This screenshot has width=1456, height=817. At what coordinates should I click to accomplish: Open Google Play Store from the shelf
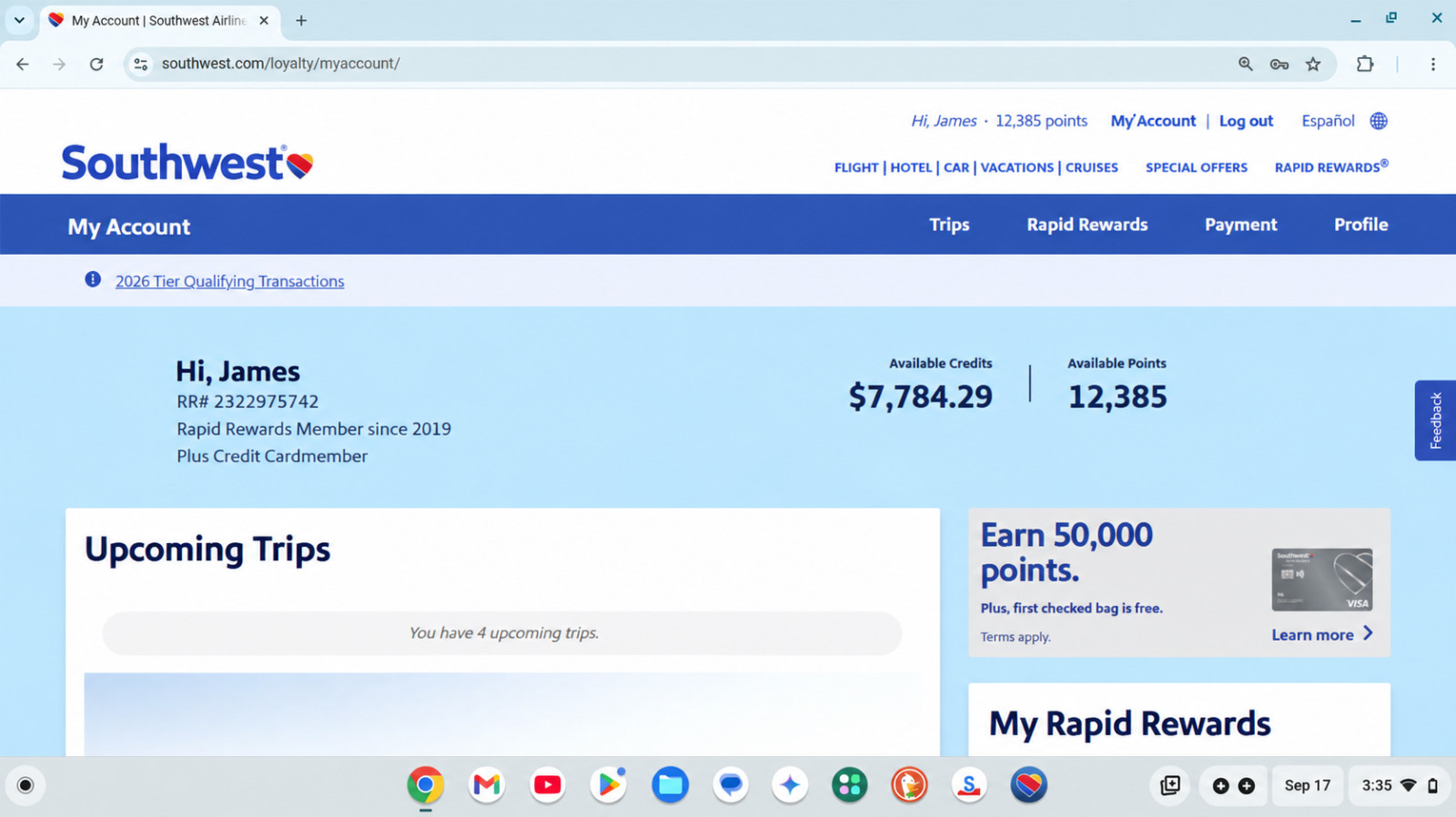click(x=609, y=785)
